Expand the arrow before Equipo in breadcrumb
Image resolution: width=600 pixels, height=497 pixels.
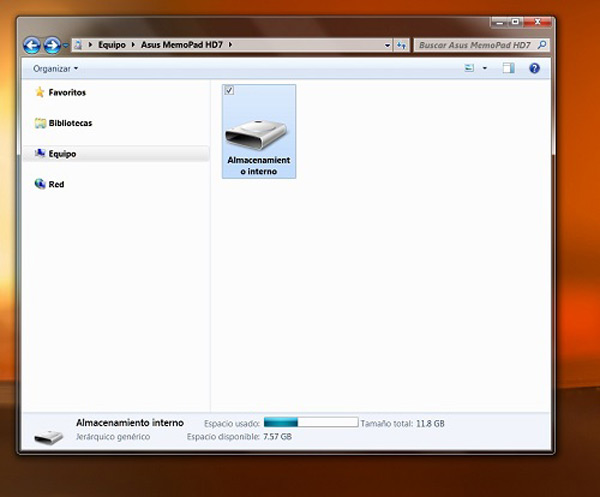point(90,45)
